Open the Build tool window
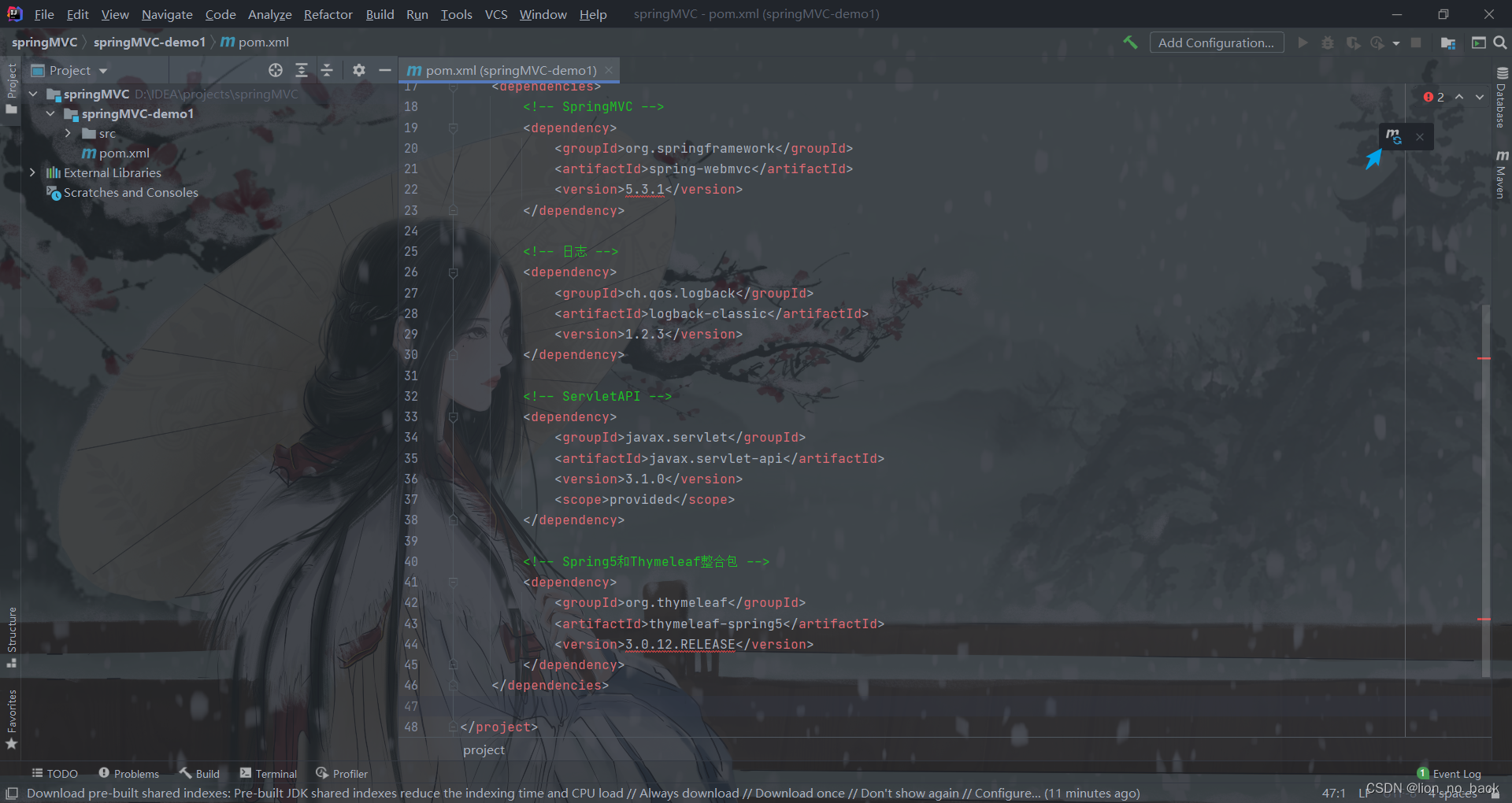 pos(199,774)
